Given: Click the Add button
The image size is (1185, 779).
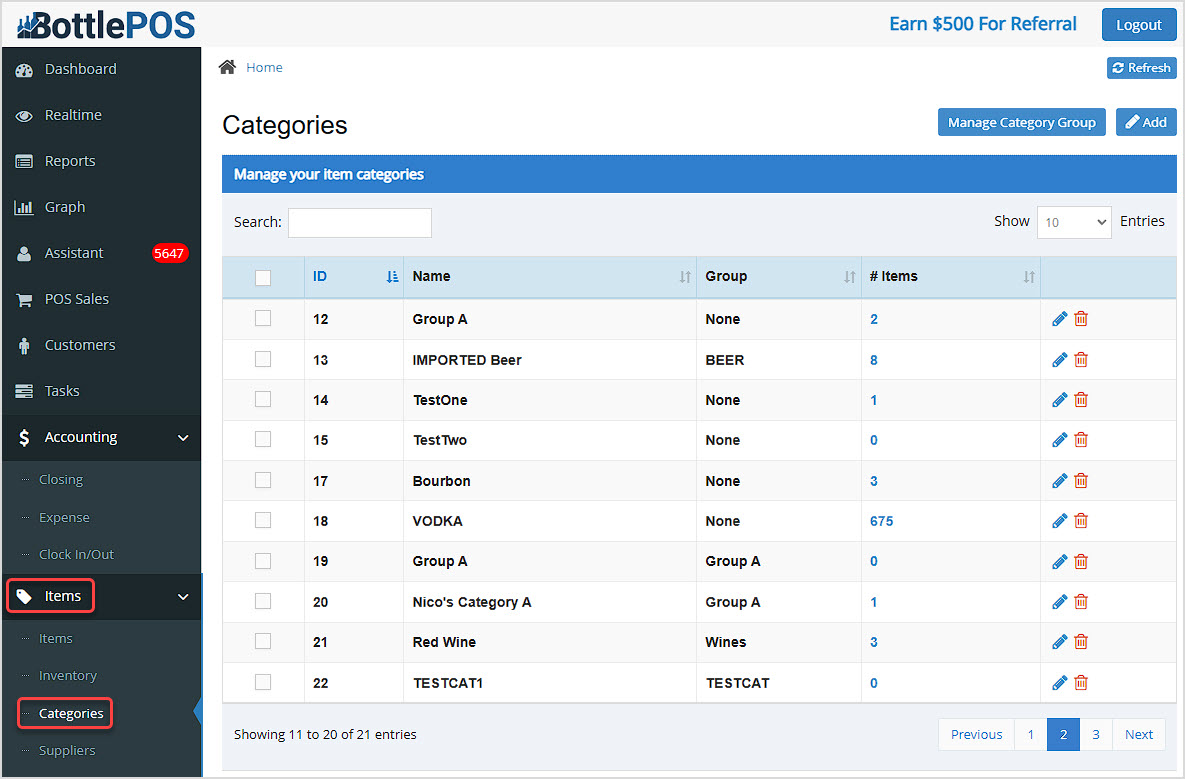Looking at the screenshot, I should point(1146,121).
